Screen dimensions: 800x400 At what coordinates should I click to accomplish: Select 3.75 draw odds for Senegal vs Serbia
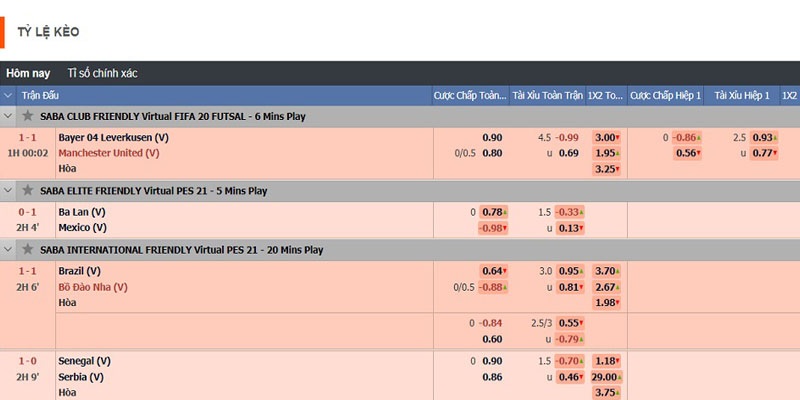605,393
